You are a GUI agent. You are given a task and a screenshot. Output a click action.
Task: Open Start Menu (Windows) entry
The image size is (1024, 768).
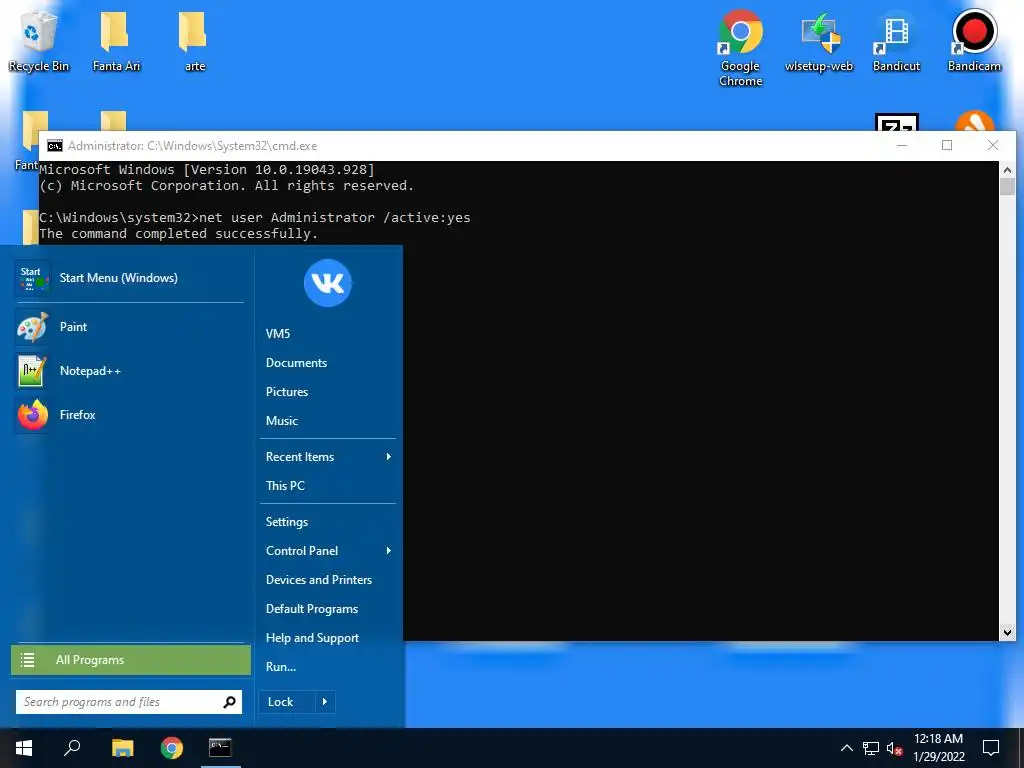coord(129,278)
